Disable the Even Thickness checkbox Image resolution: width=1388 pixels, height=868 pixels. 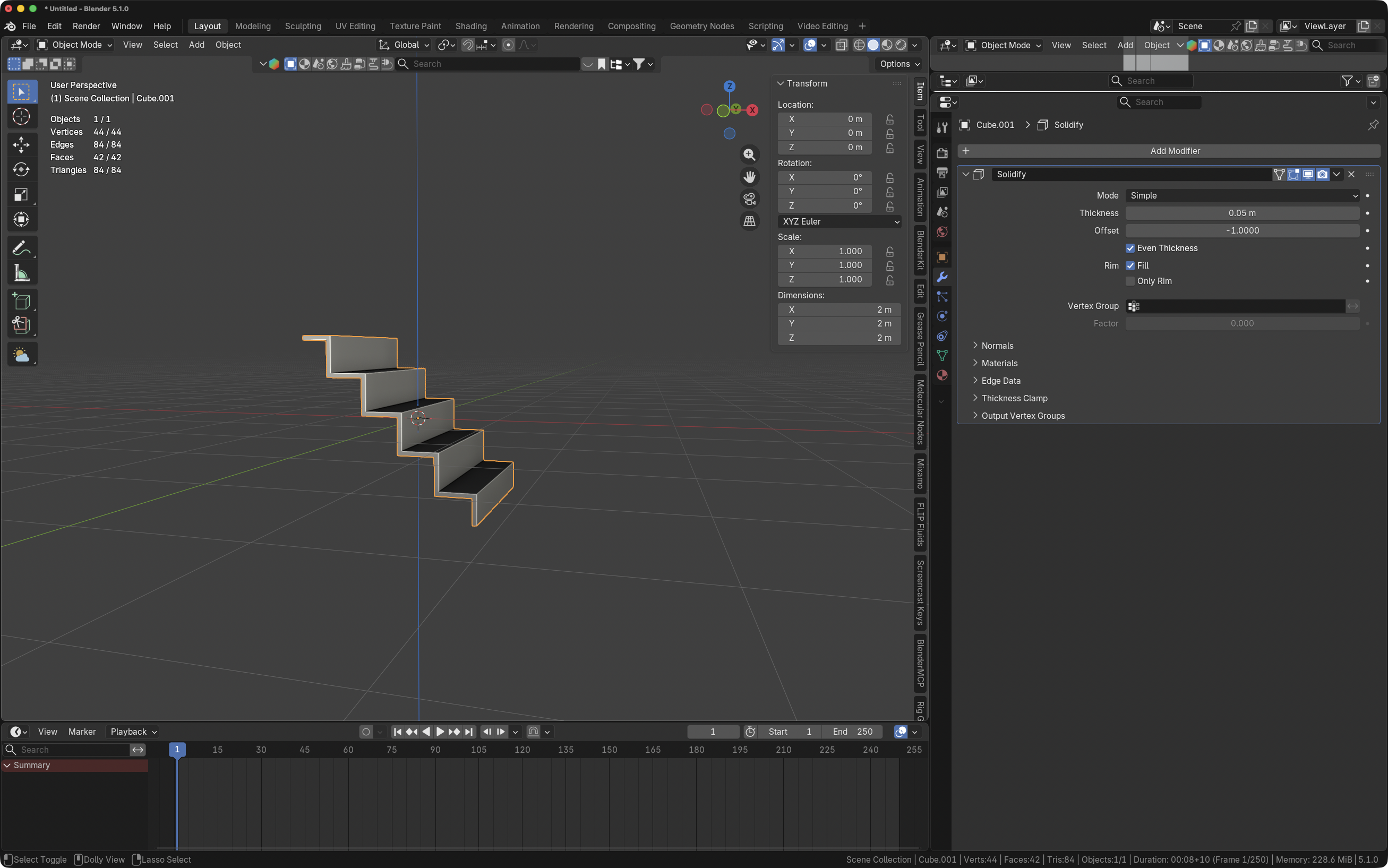(x=1130, y=248)
